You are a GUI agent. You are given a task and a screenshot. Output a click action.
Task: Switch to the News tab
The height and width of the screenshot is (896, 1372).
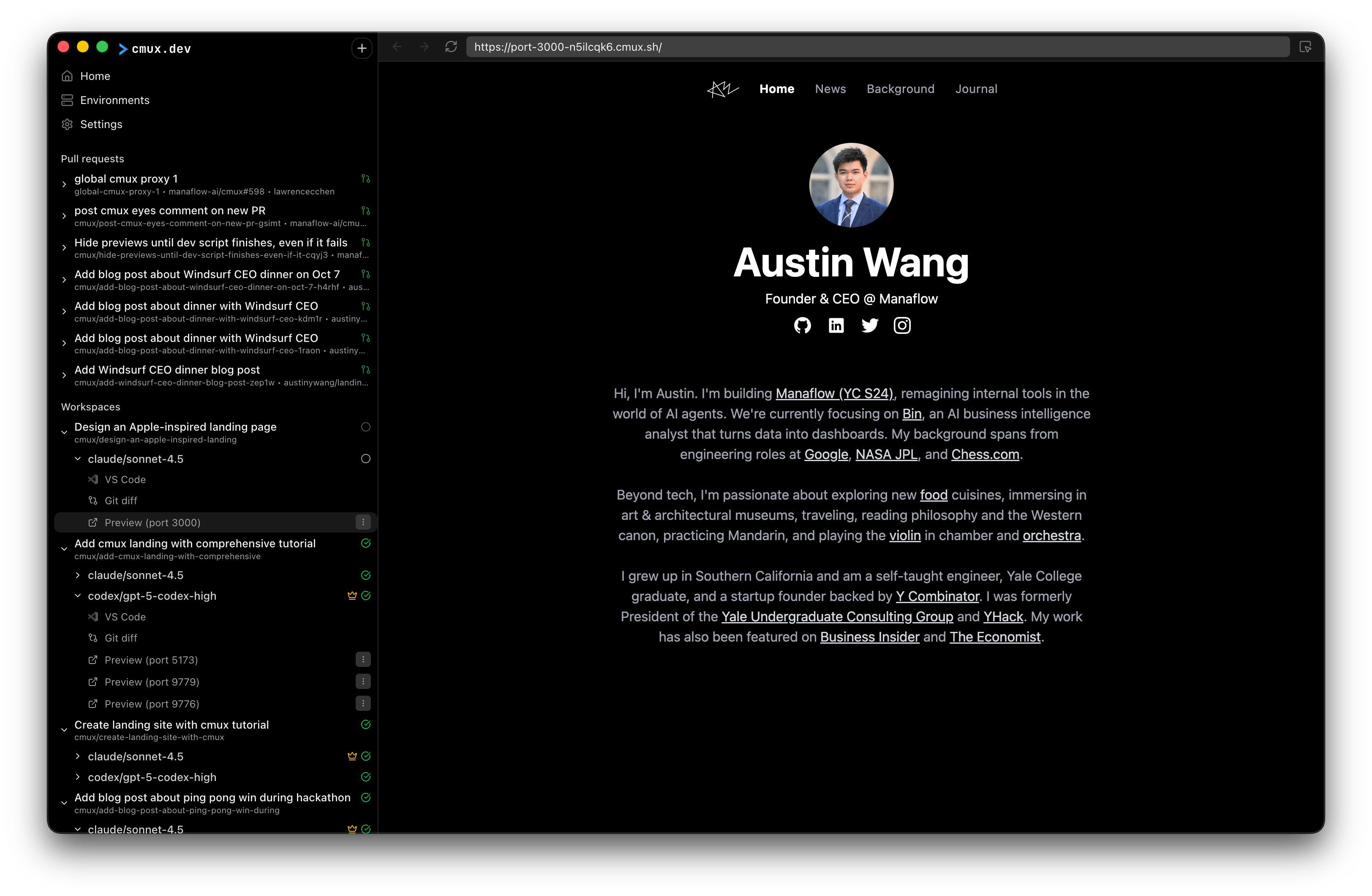[x=830, y=88]
